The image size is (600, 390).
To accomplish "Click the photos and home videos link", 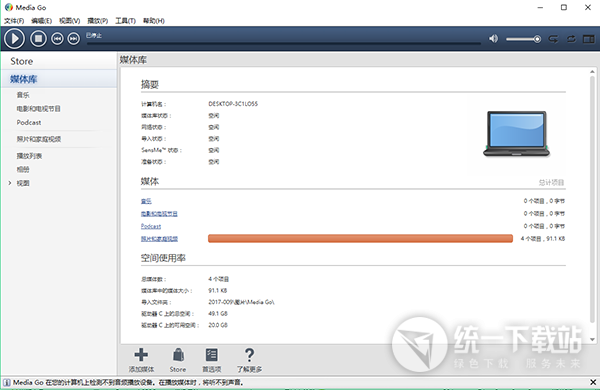I will [159, 239].
